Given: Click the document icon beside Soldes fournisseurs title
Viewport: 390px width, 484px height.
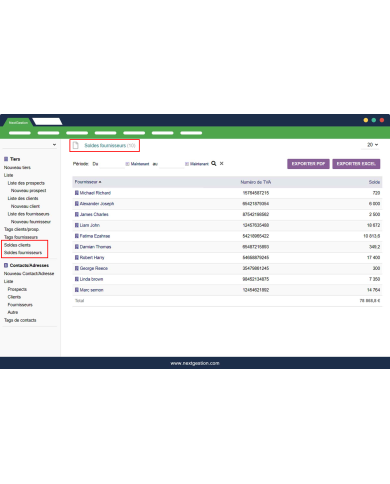Looking at the screenshot, I should tap(76, 145).
